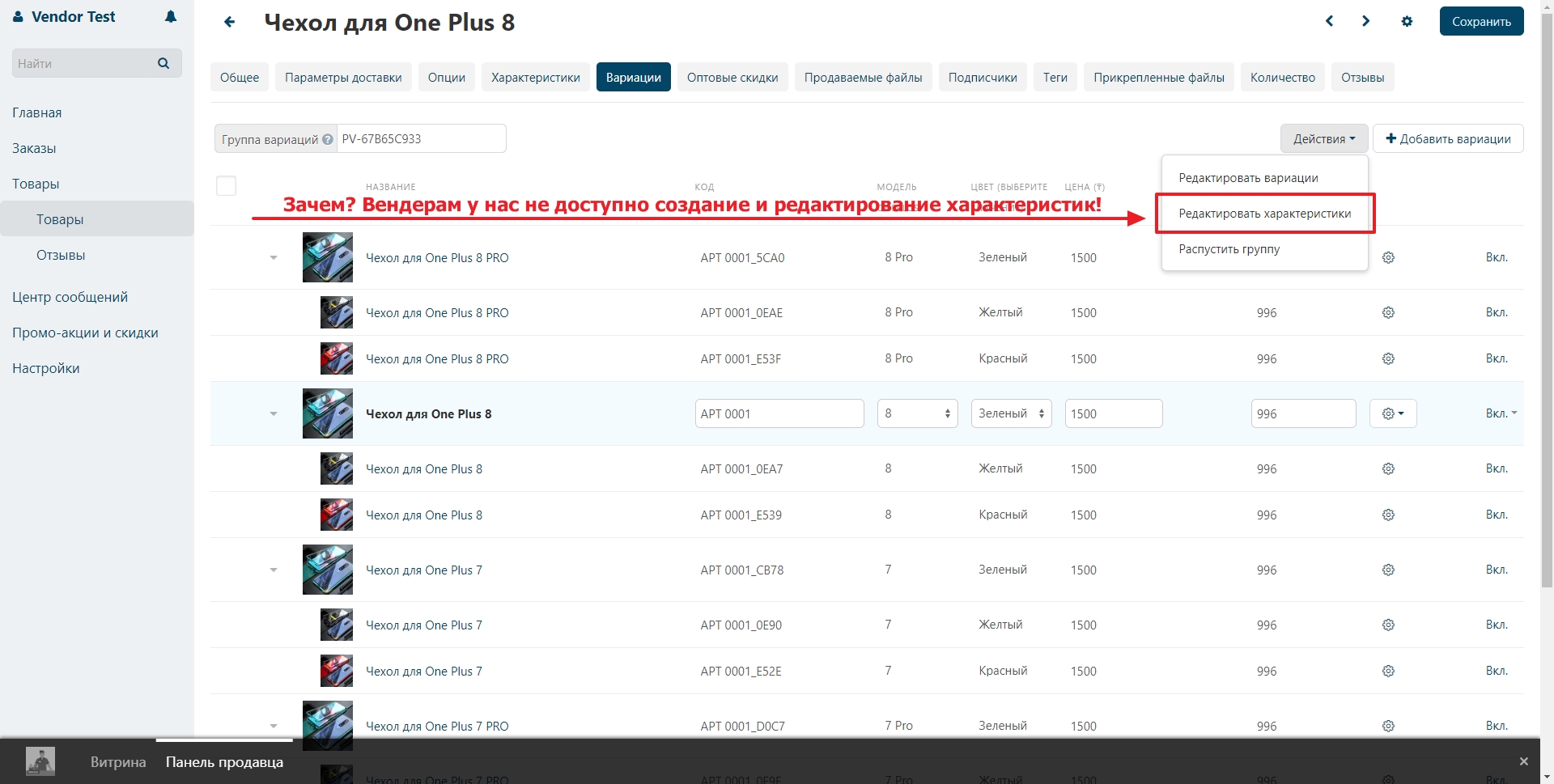Collapse the One Plus 8 variation group
Screen dimensions: 1554x784
[x=274, y=413]
